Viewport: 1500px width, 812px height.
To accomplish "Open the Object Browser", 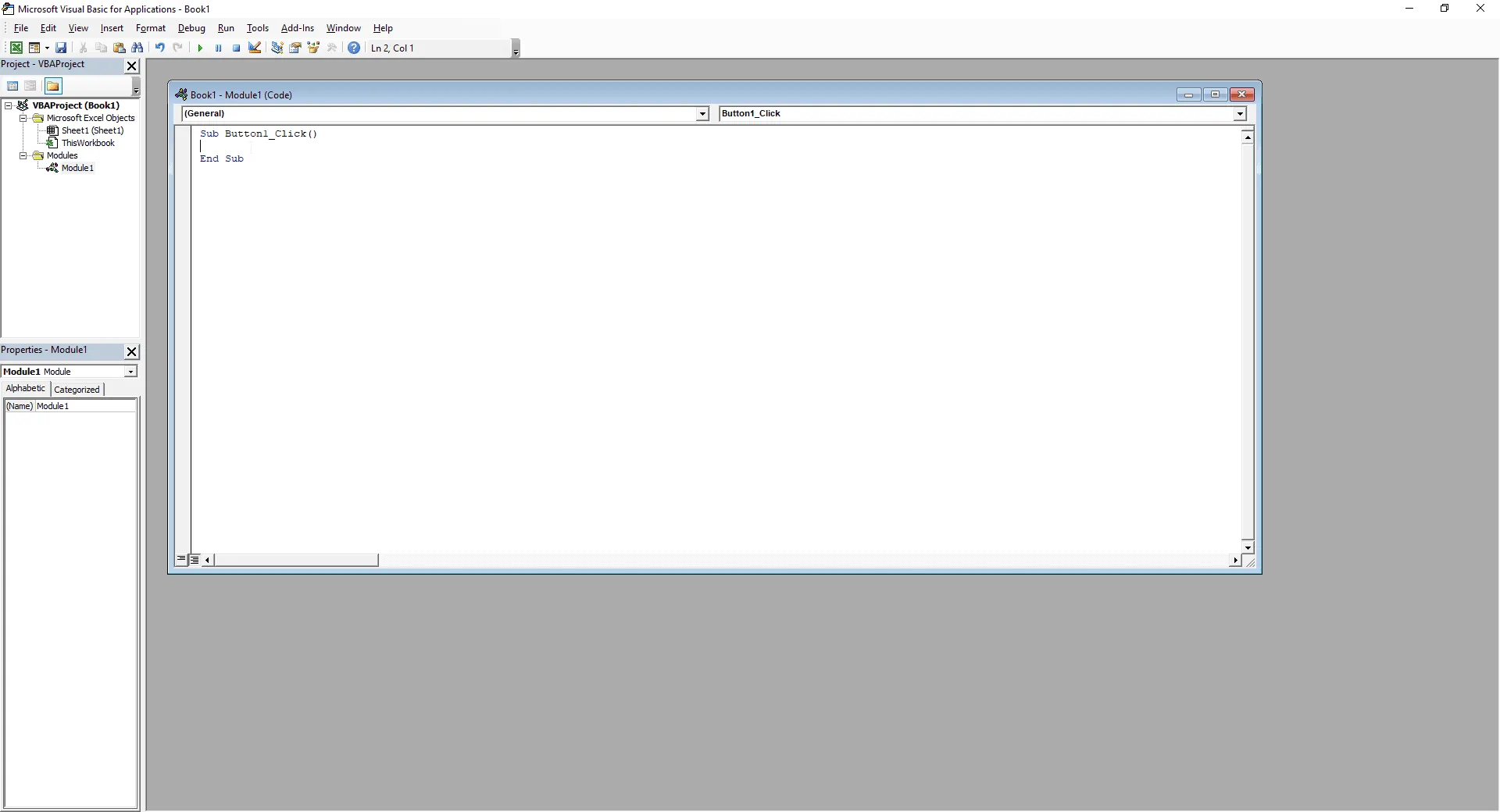I will point(314,48).
